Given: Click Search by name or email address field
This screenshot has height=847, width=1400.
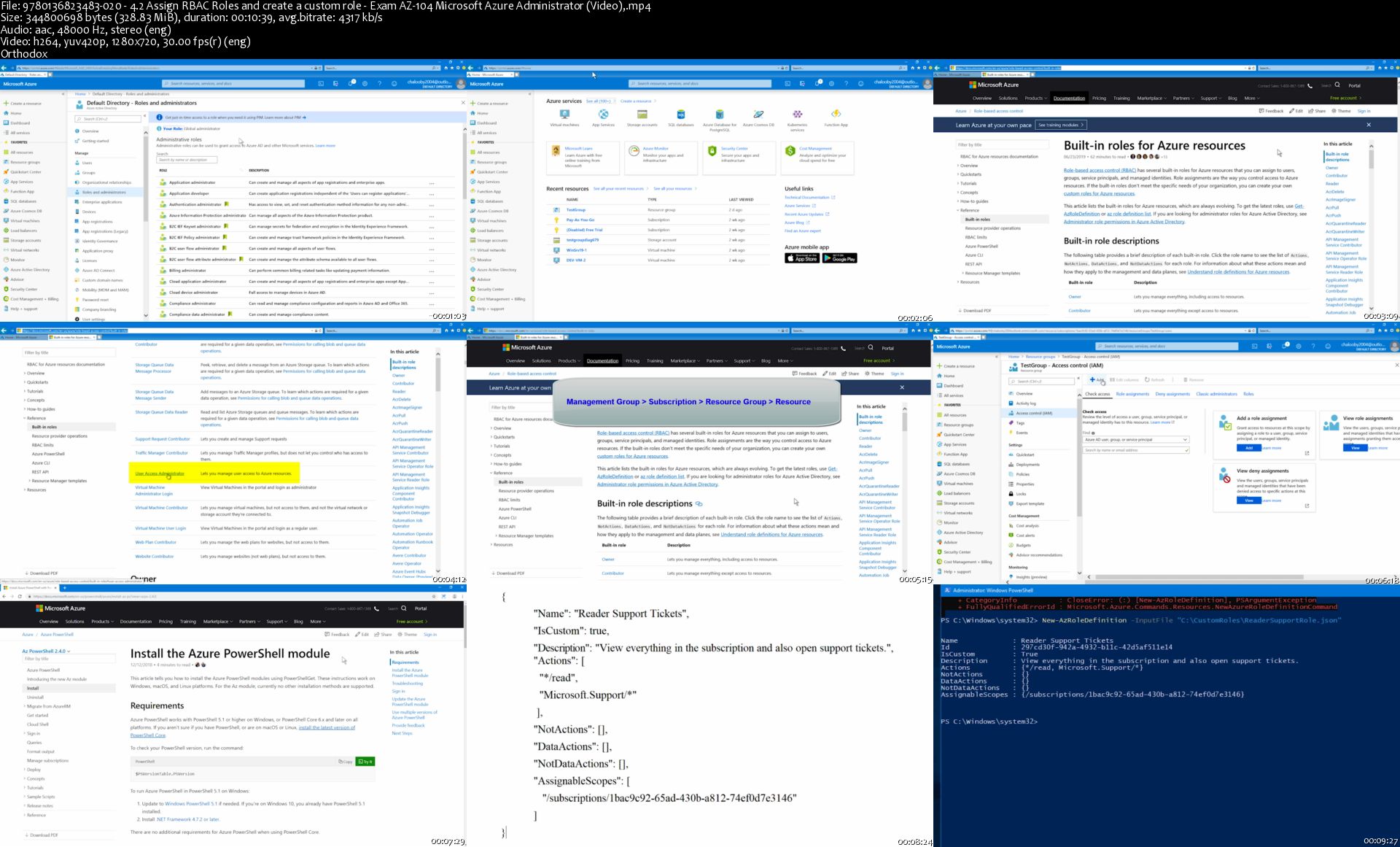Looking at the screenshot, I should (1136, 450).
